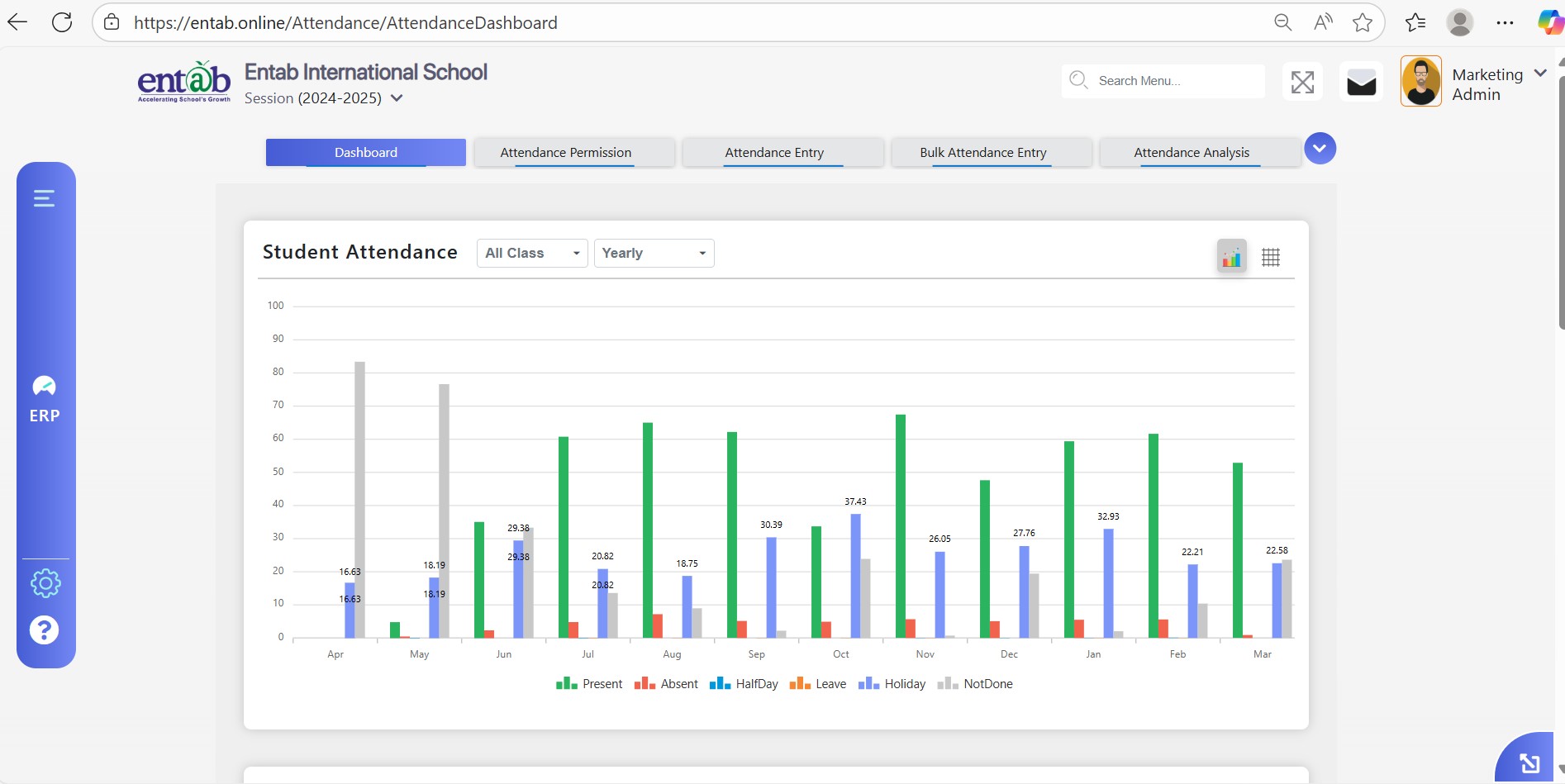Hide NotDone series via legend
Image resolution: width=1565 pixels, height=784 pixels.
click(975, 684)
